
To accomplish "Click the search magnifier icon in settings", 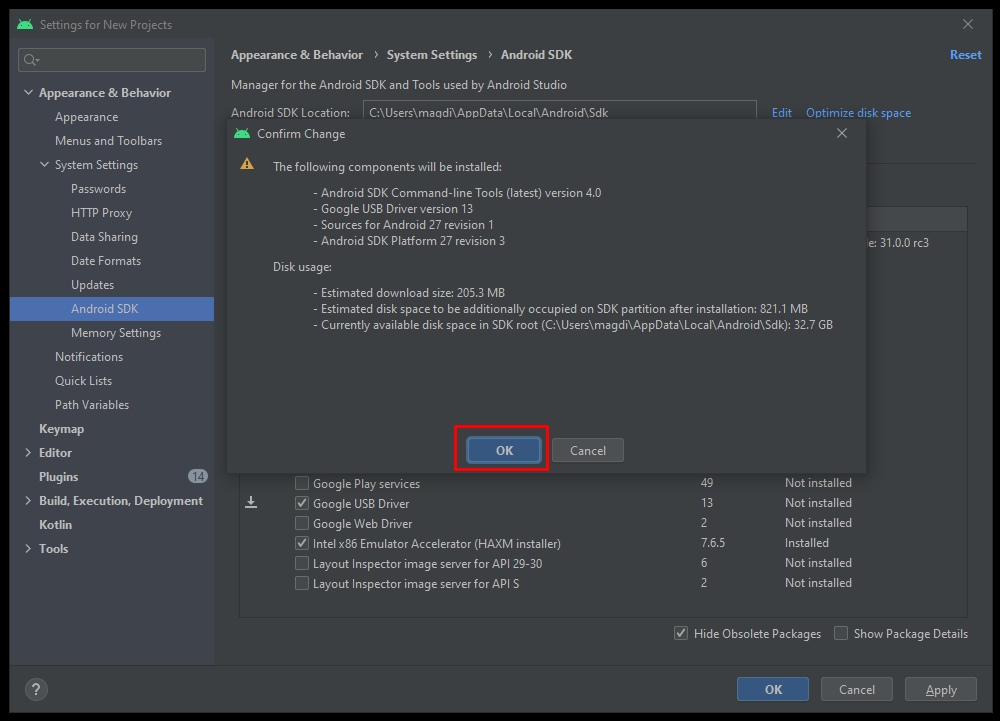I will point(30,60).
